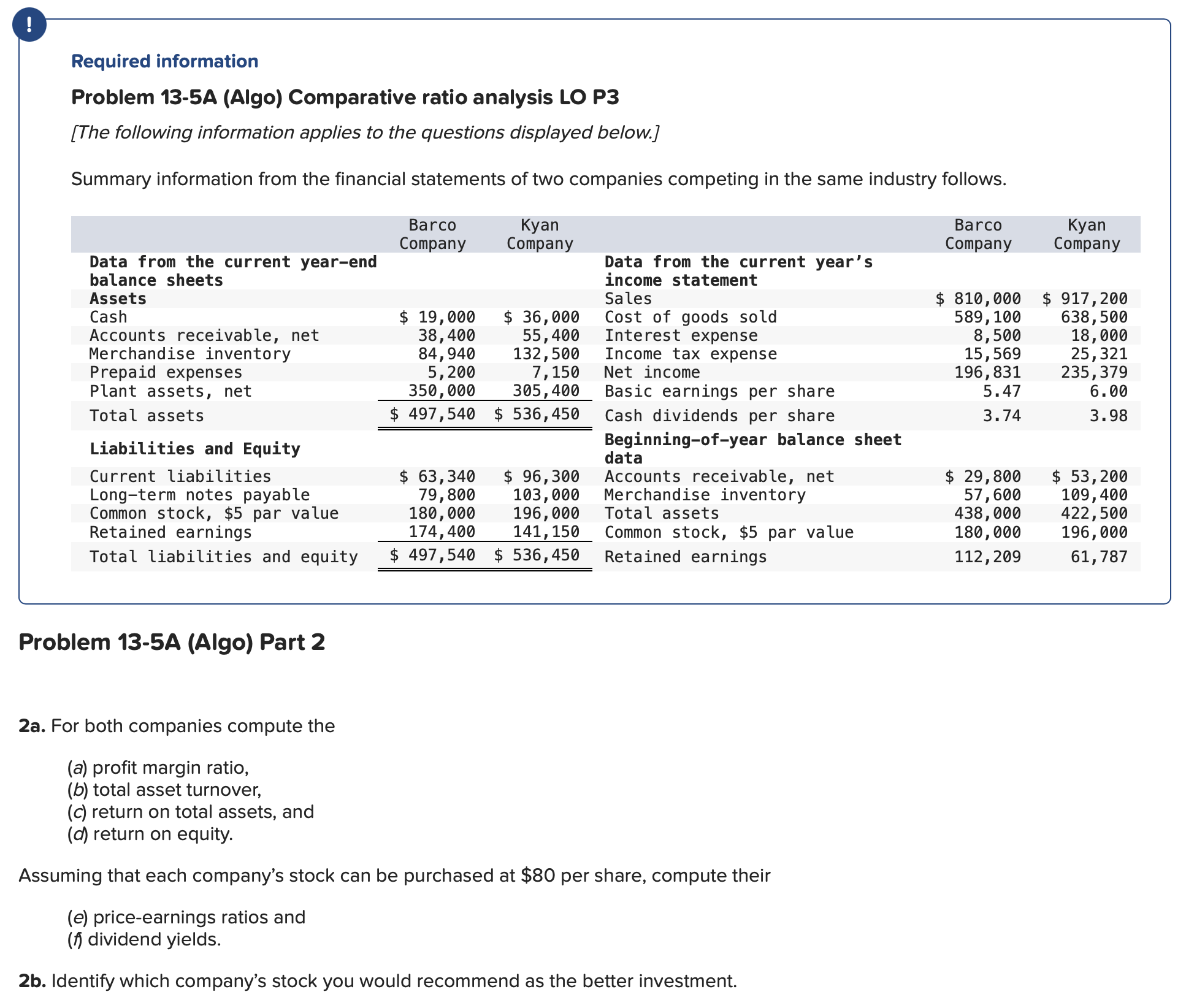Click the Long-term notes payable row label

coord(199,495)
